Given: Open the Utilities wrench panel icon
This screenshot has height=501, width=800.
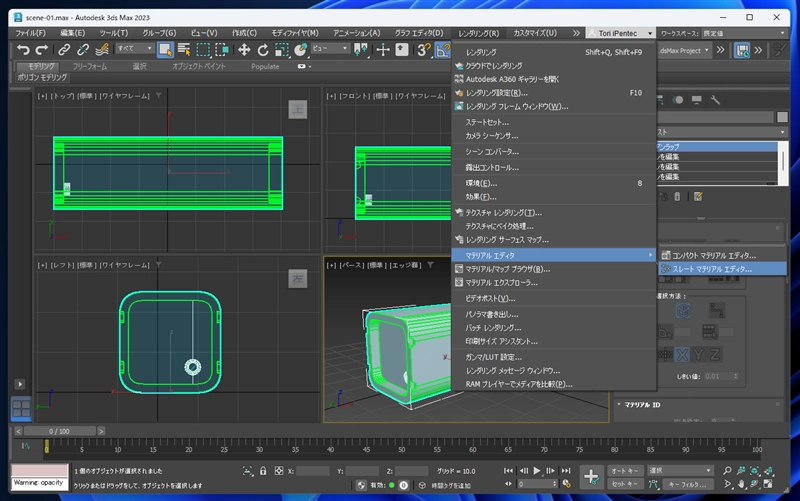Looking at the screenshot, I should coord(715,100).
